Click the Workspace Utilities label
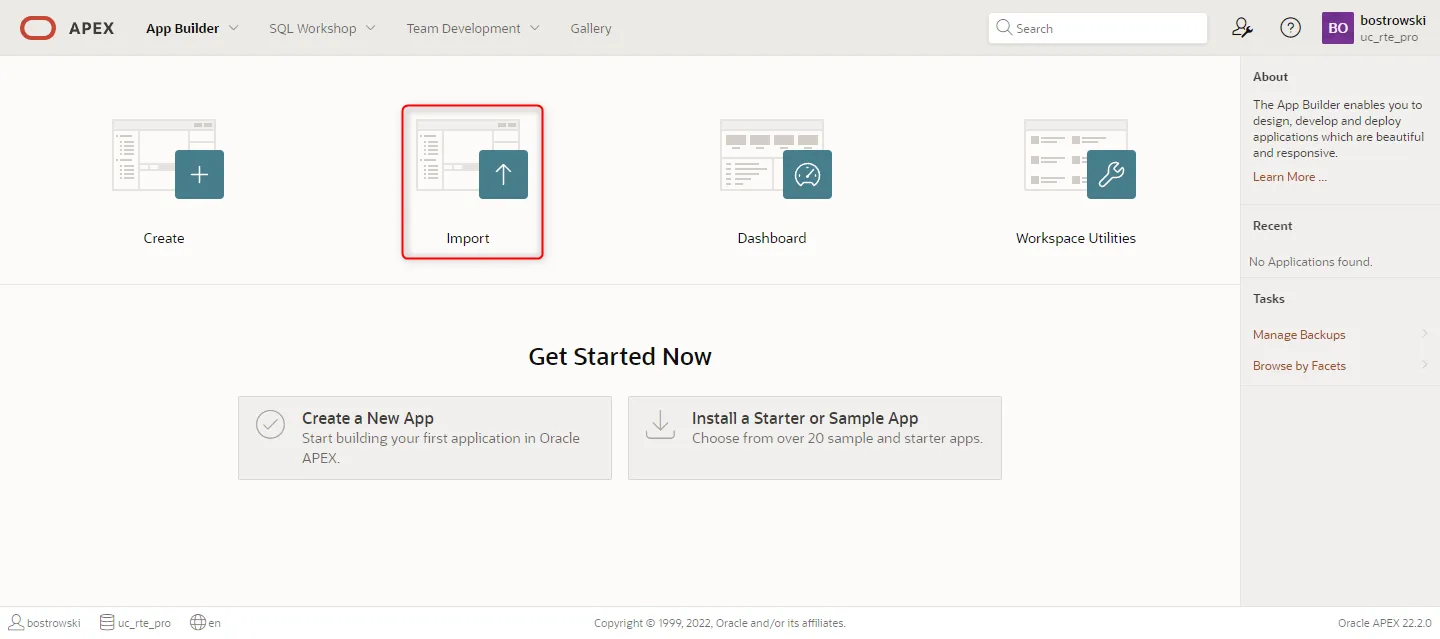The height and width of the screenshot is (639, 1440). coord(1076,238)
